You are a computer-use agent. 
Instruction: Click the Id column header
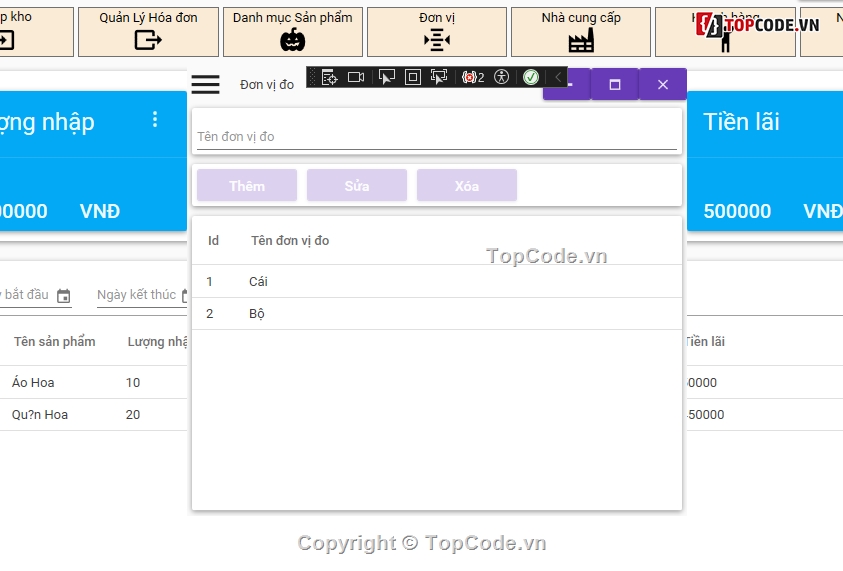click(213, 240)
